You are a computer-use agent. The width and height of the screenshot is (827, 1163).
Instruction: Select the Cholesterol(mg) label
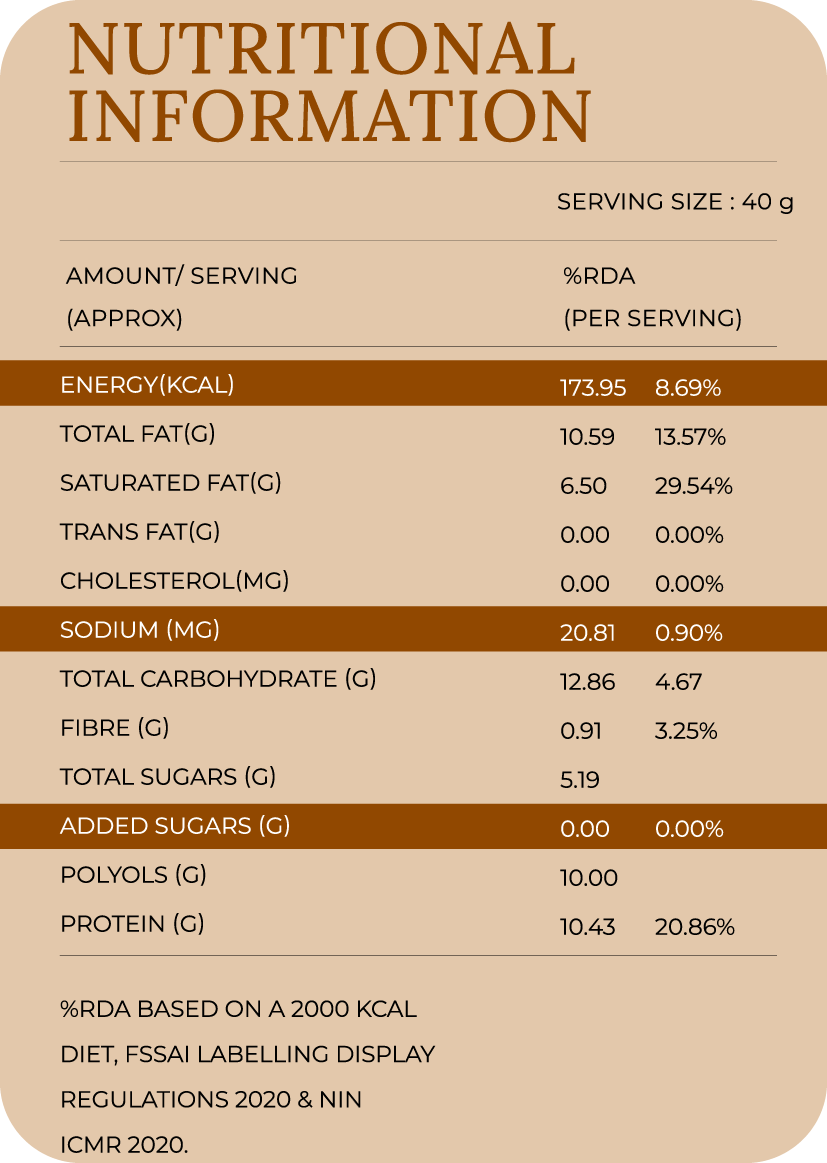[x=175, y=581]
